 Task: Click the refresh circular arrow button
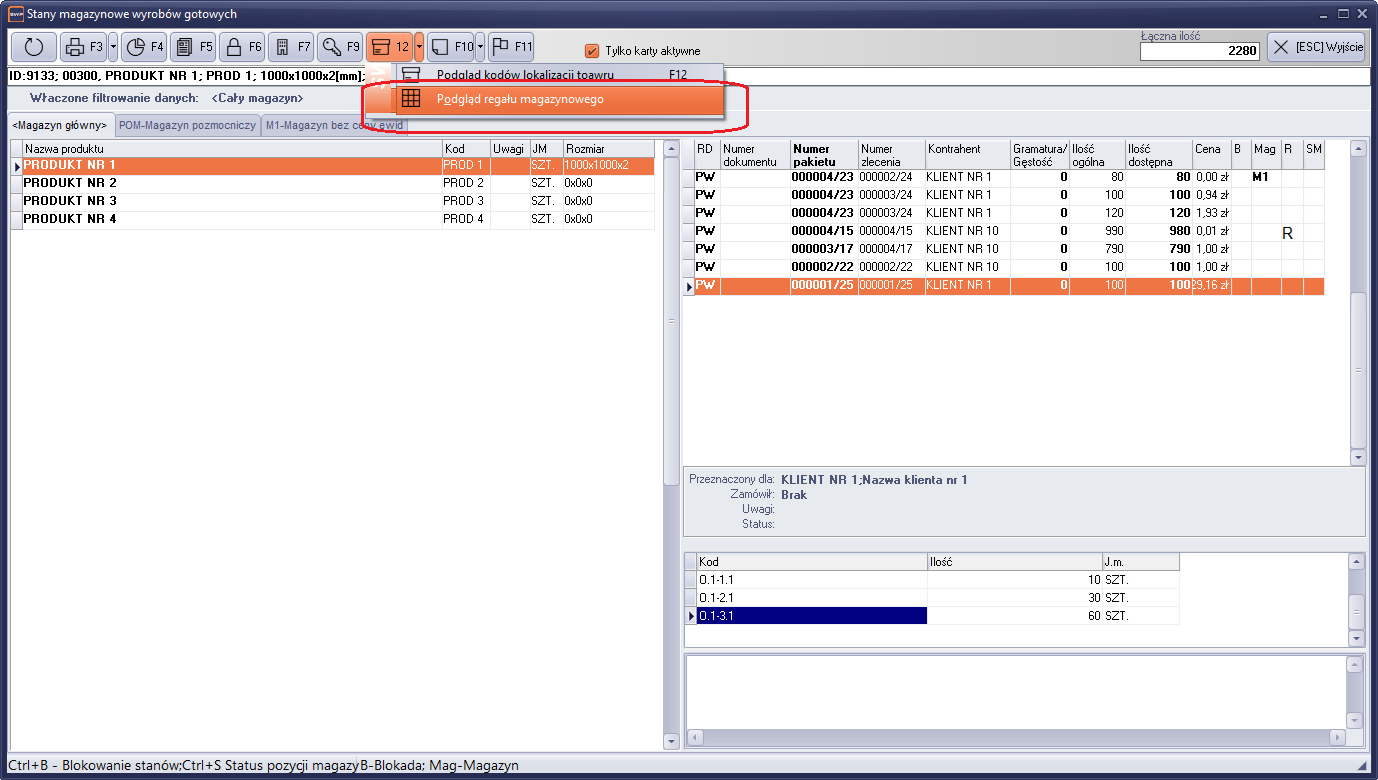(34, 47)
